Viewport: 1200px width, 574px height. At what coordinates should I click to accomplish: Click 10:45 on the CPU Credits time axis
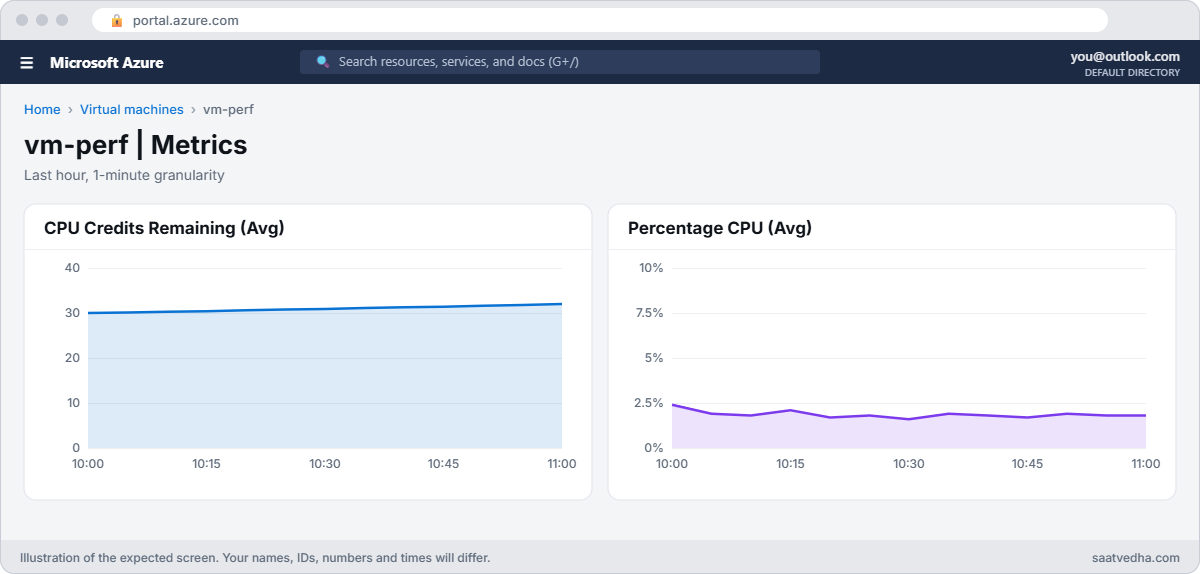[x=443, y=464]
